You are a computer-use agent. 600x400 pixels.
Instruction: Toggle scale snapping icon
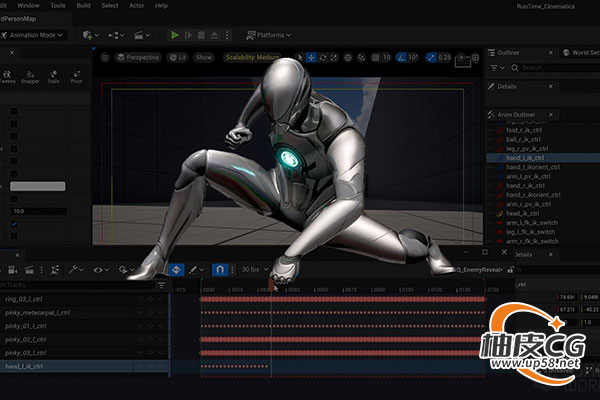(x=431, y=57)
